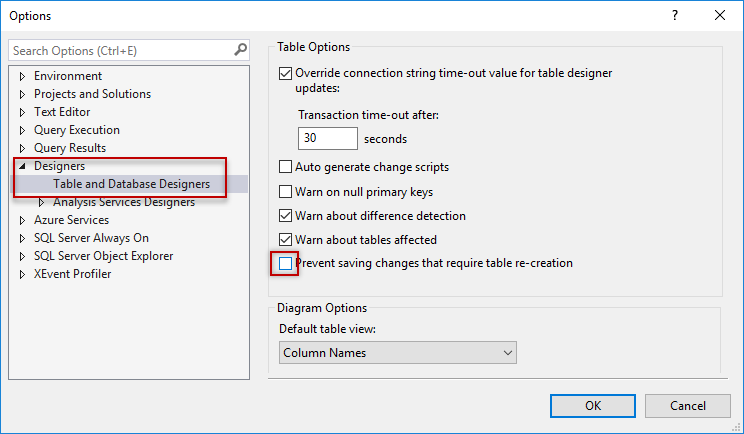Select the Text Editor category
The height and width of the screenshot is (434, 744).
click(x=62, y=112)
